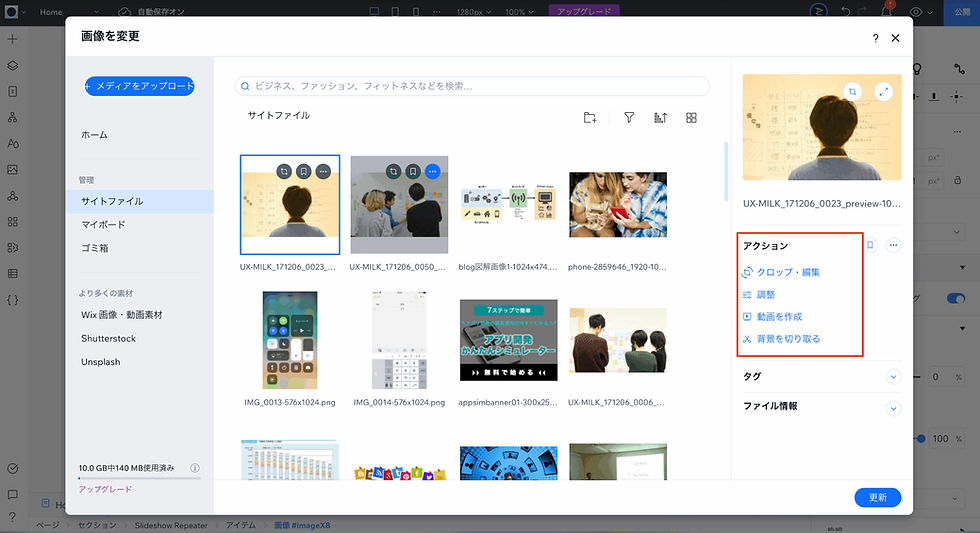
Task: Click セクション breadcrumb
Action: (x=97, y=526)
